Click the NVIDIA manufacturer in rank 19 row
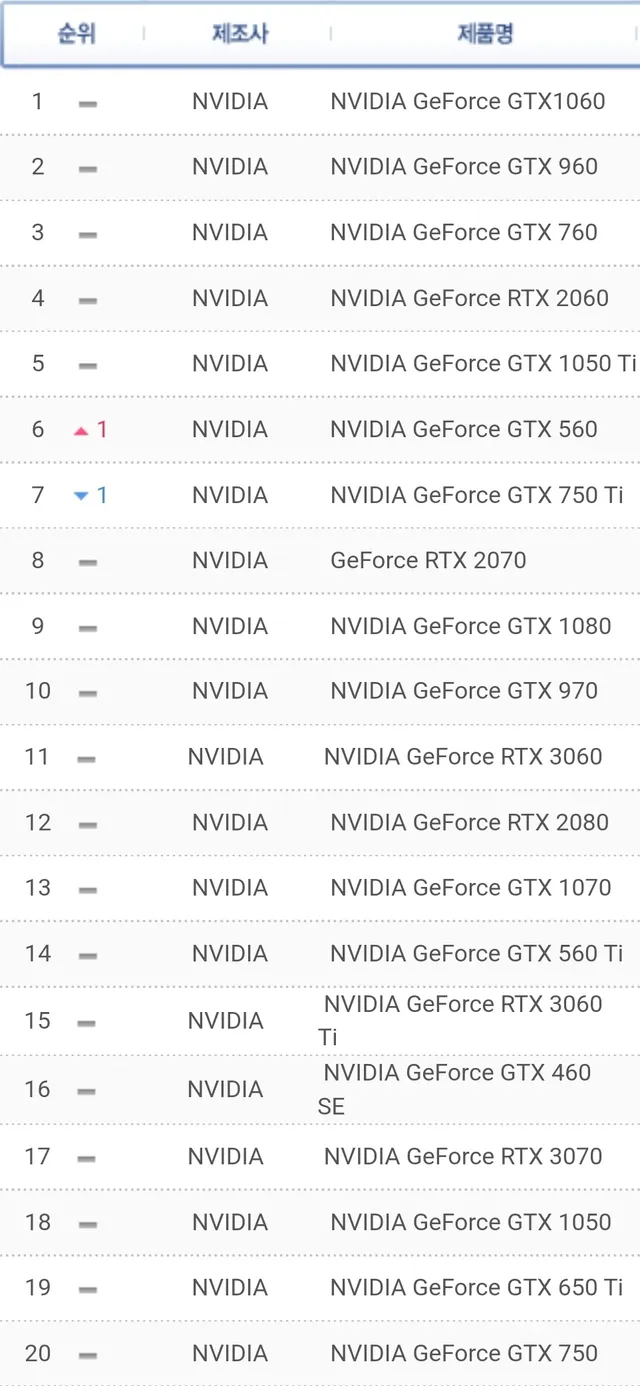This screenshot has height=1386, width=640. tap(230, 1287)
